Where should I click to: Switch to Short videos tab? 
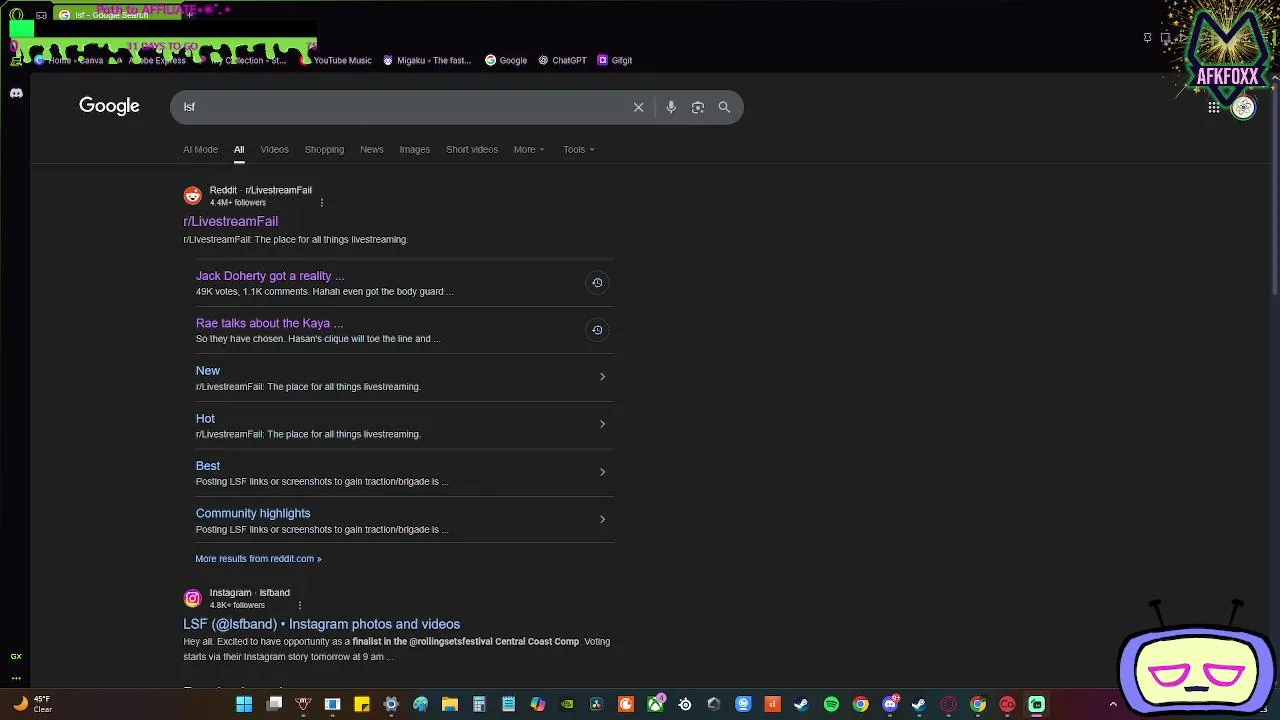click(472, 149)
